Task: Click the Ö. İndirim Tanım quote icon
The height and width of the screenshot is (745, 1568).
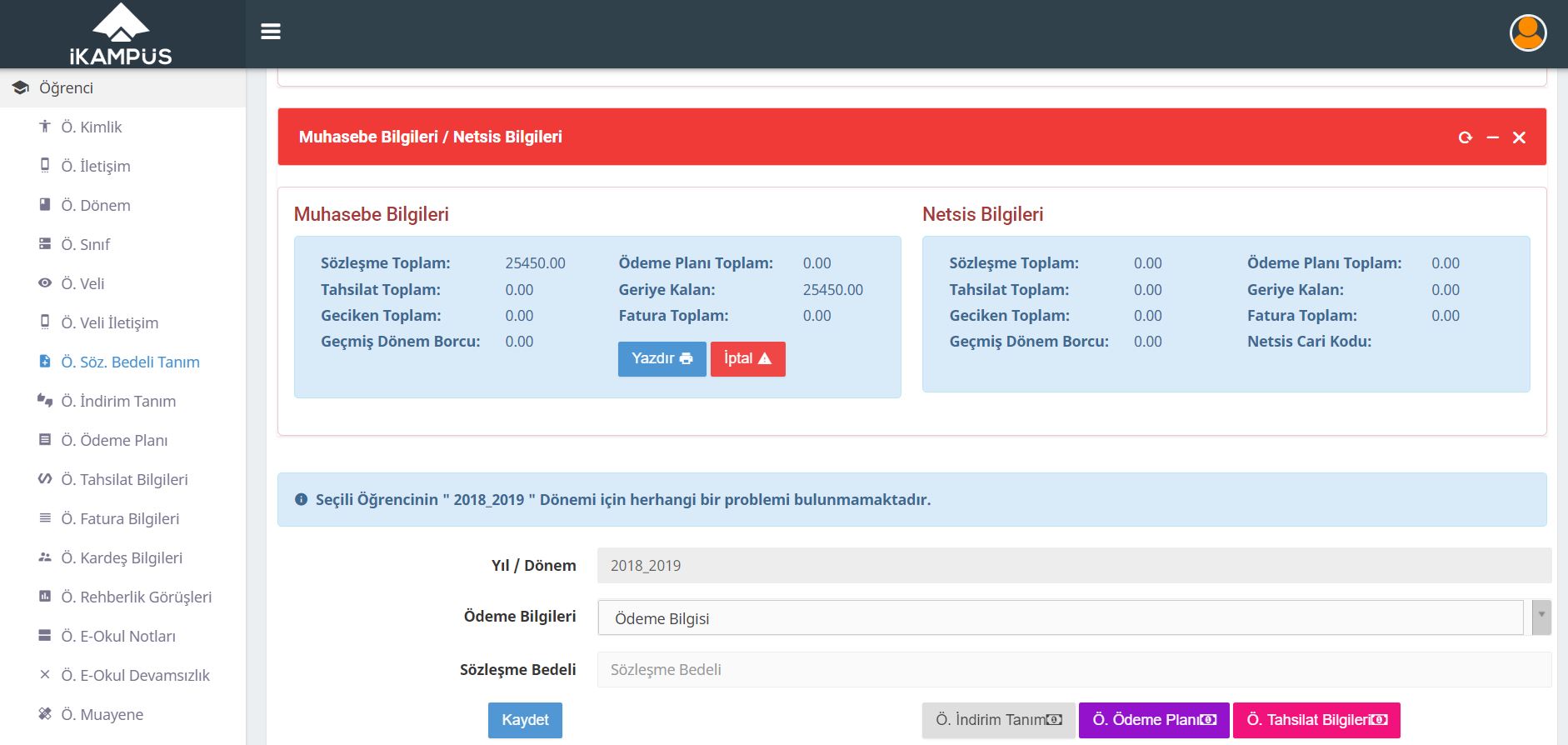Action: pos(45,400)
